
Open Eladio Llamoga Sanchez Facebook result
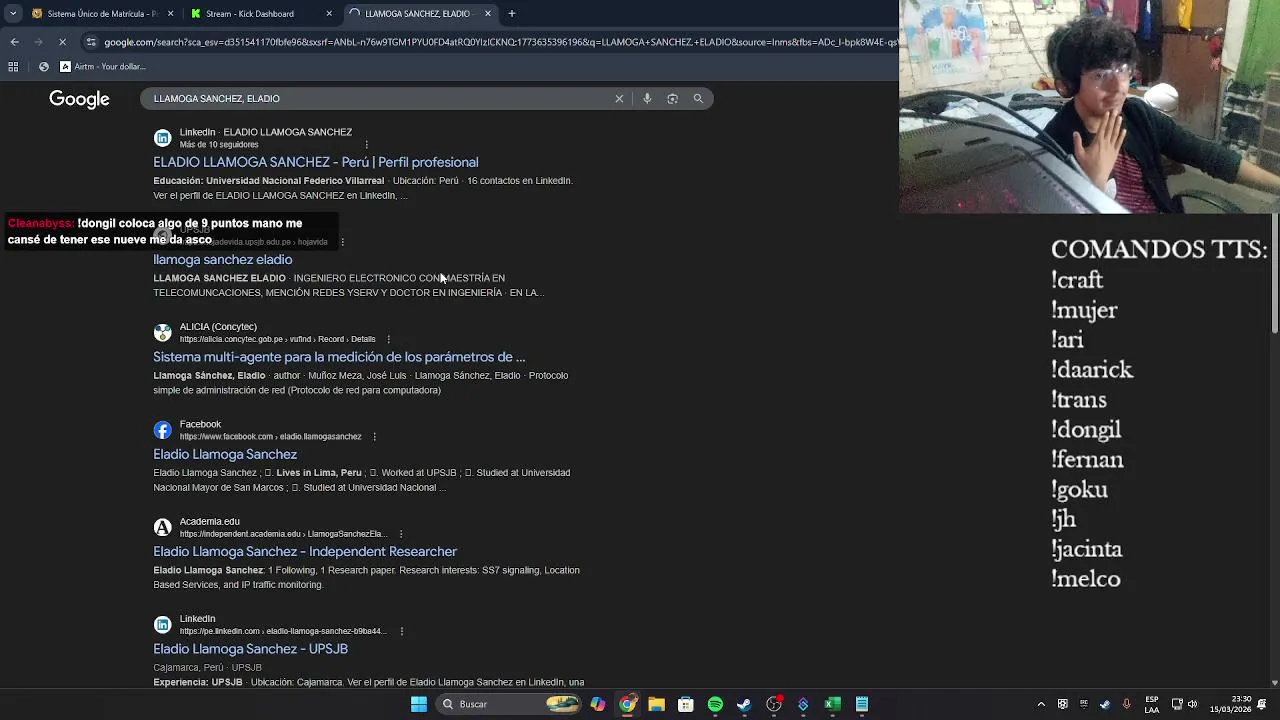(225, 454)
